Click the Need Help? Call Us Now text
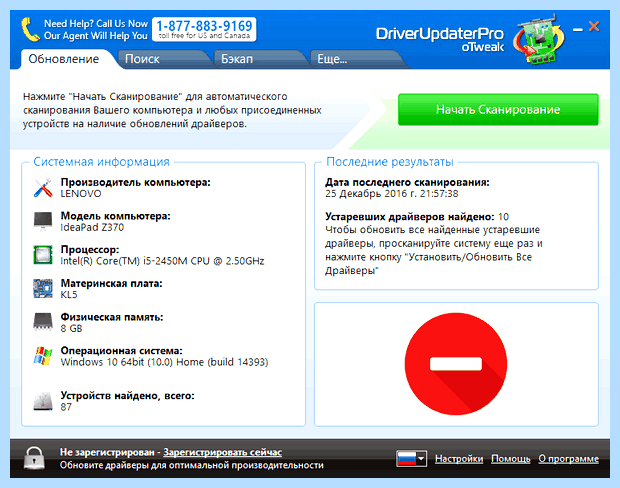 click(x=96, y=24)
